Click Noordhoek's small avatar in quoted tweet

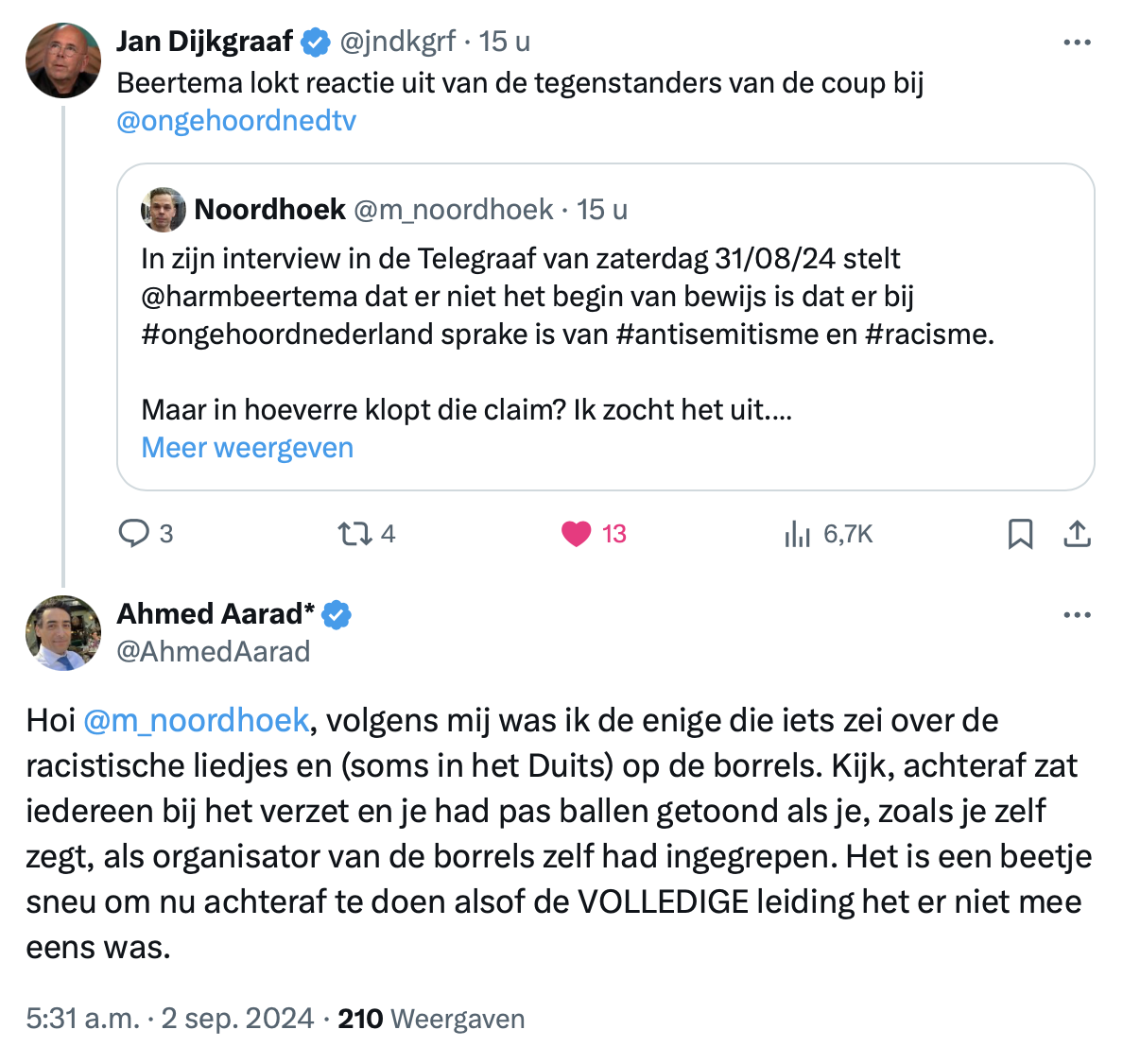(164, 210)
